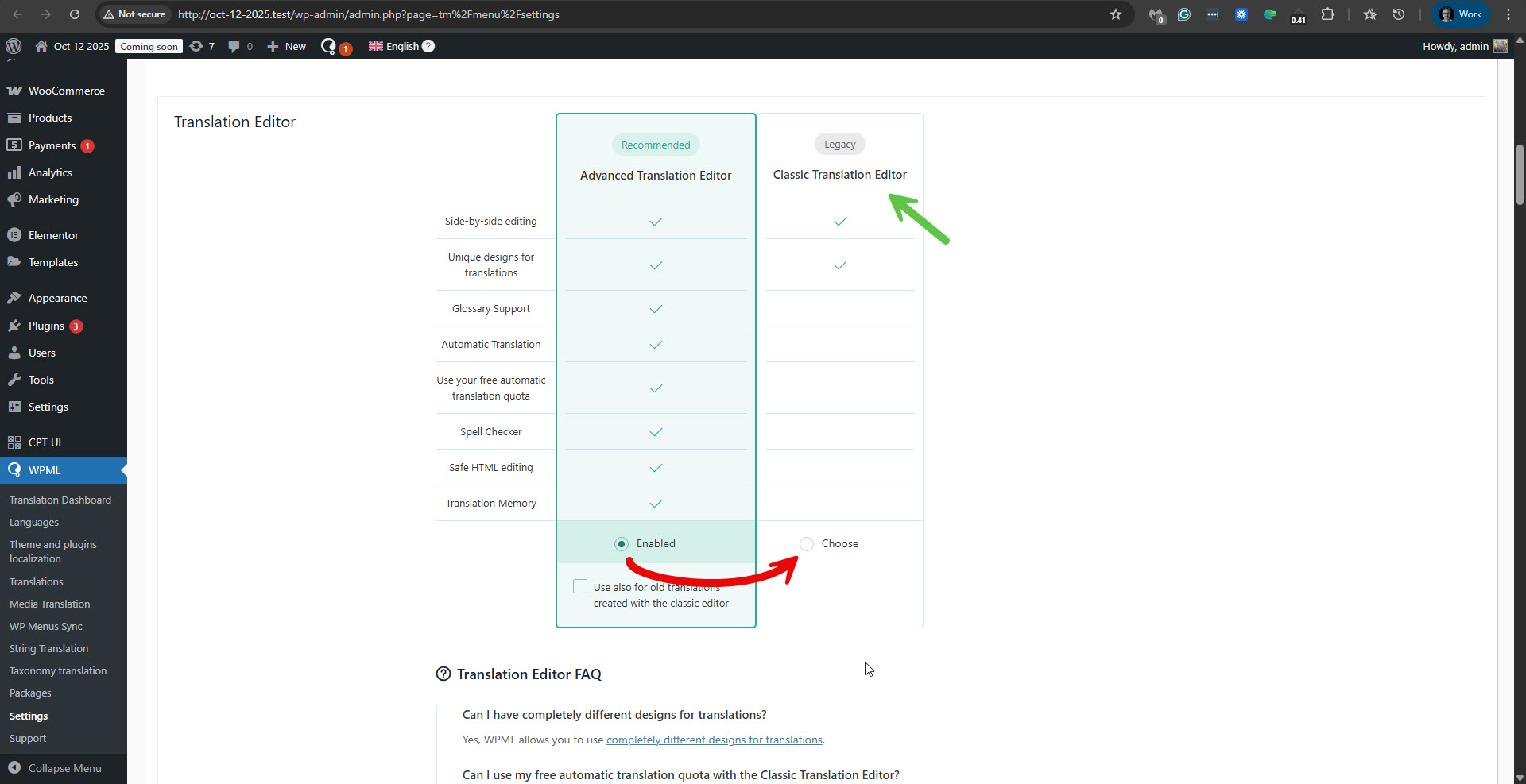This screenshot has width=1526, height=784.
Task: Open the Grammarly extension icon
Action: (x=1184, y=14)
